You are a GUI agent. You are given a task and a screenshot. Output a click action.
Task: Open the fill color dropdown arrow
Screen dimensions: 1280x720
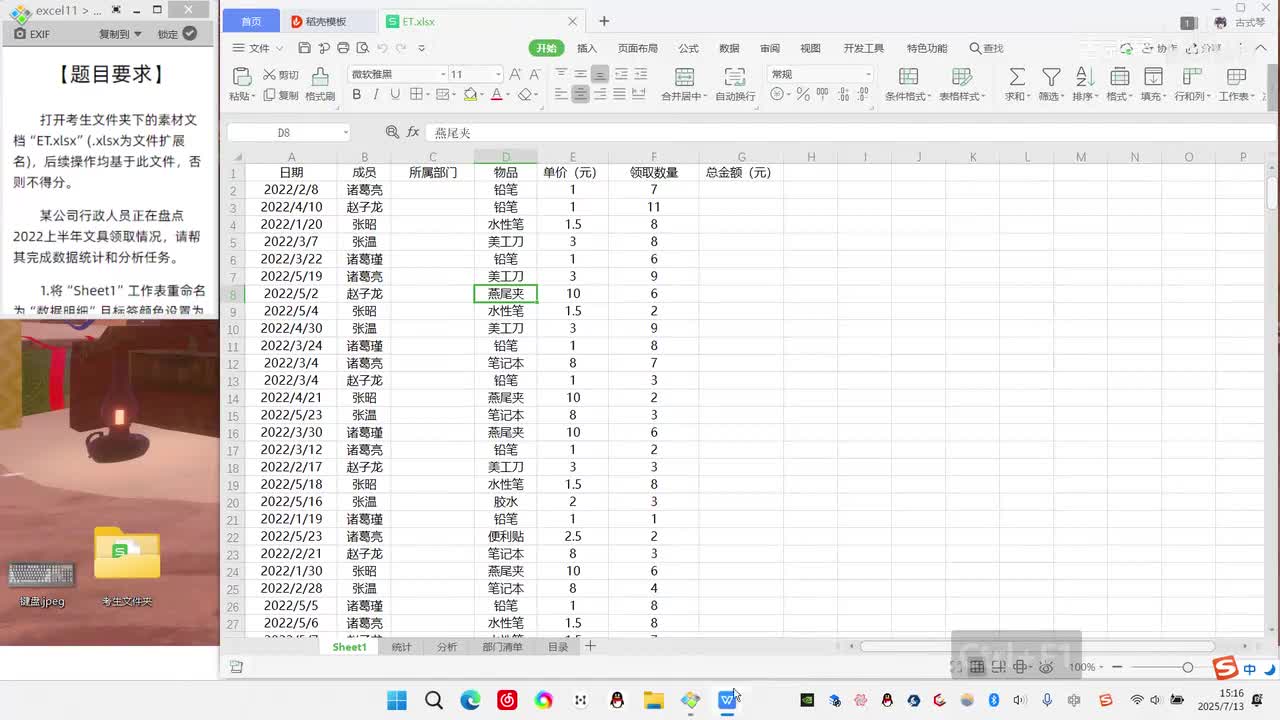click(481, 95)
